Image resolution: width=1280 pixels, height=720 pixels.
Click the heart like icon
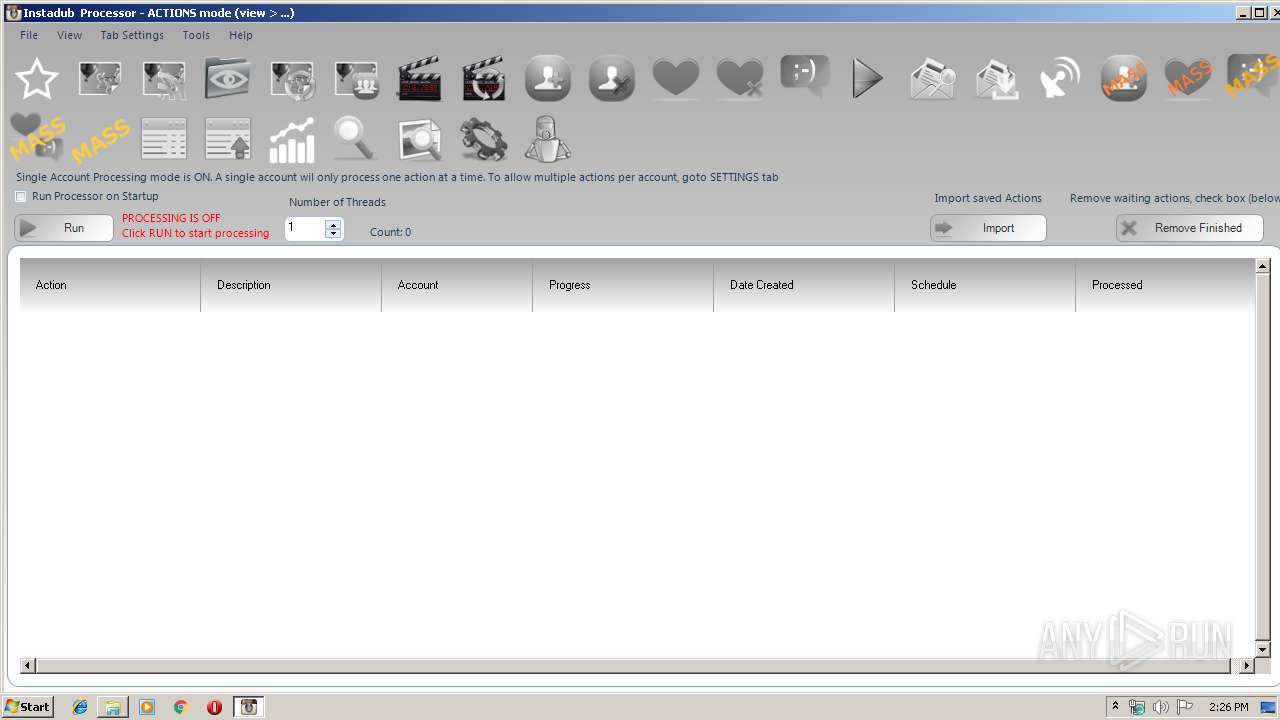coord(676,78)
